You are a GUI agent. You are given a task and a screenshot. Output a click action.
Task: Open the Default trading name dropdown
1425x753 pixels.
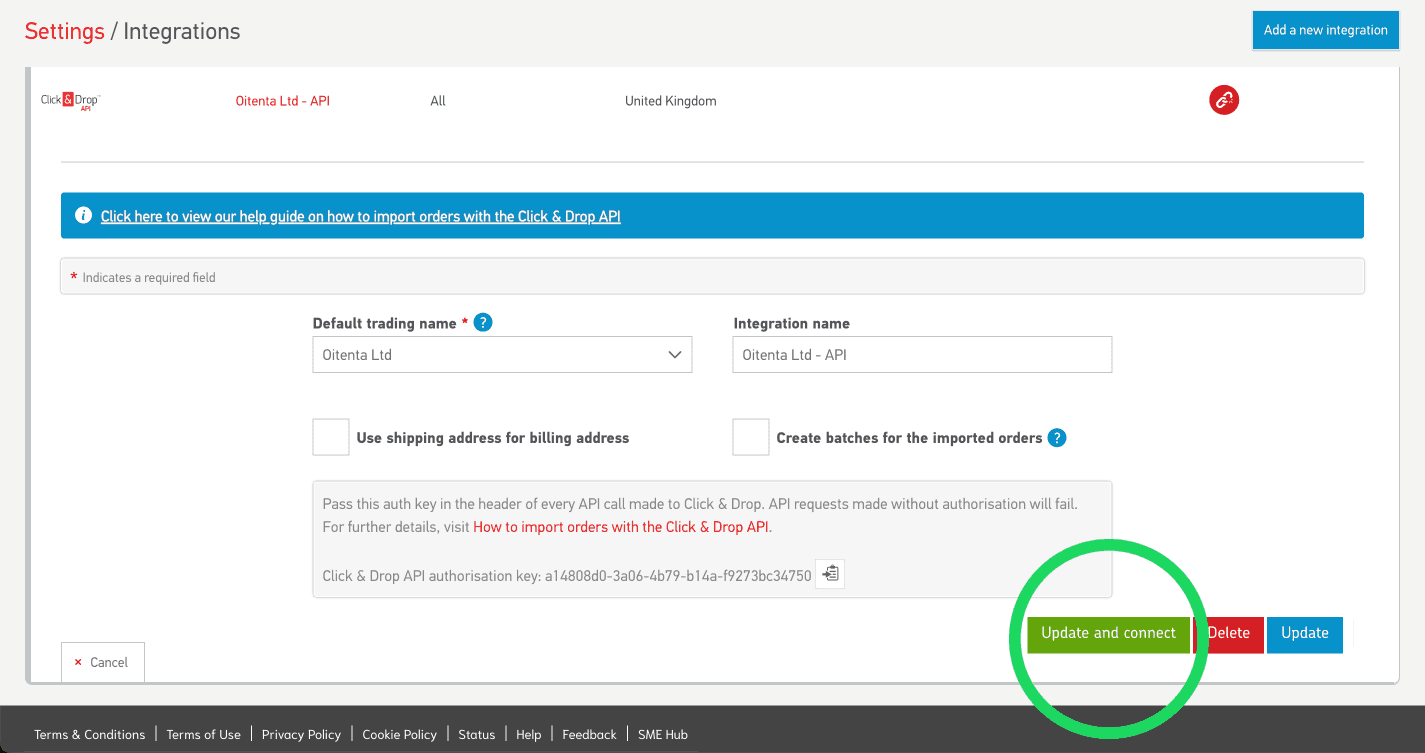[502, 355]
